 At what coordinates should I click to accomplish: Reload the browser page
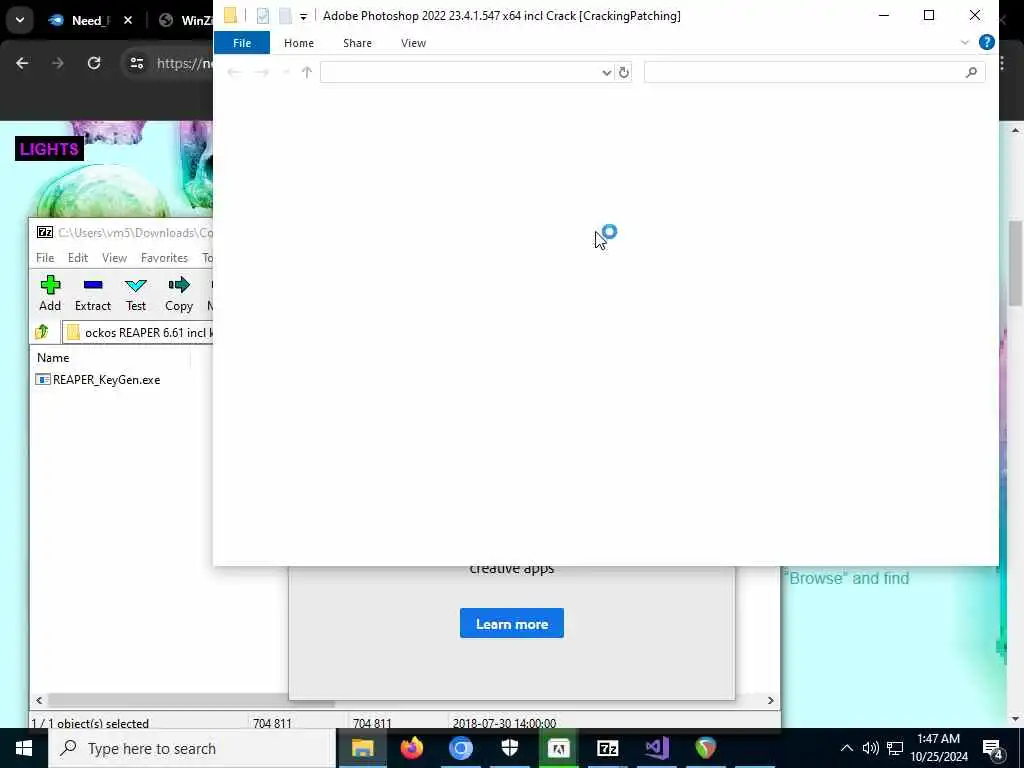point(94,63)
